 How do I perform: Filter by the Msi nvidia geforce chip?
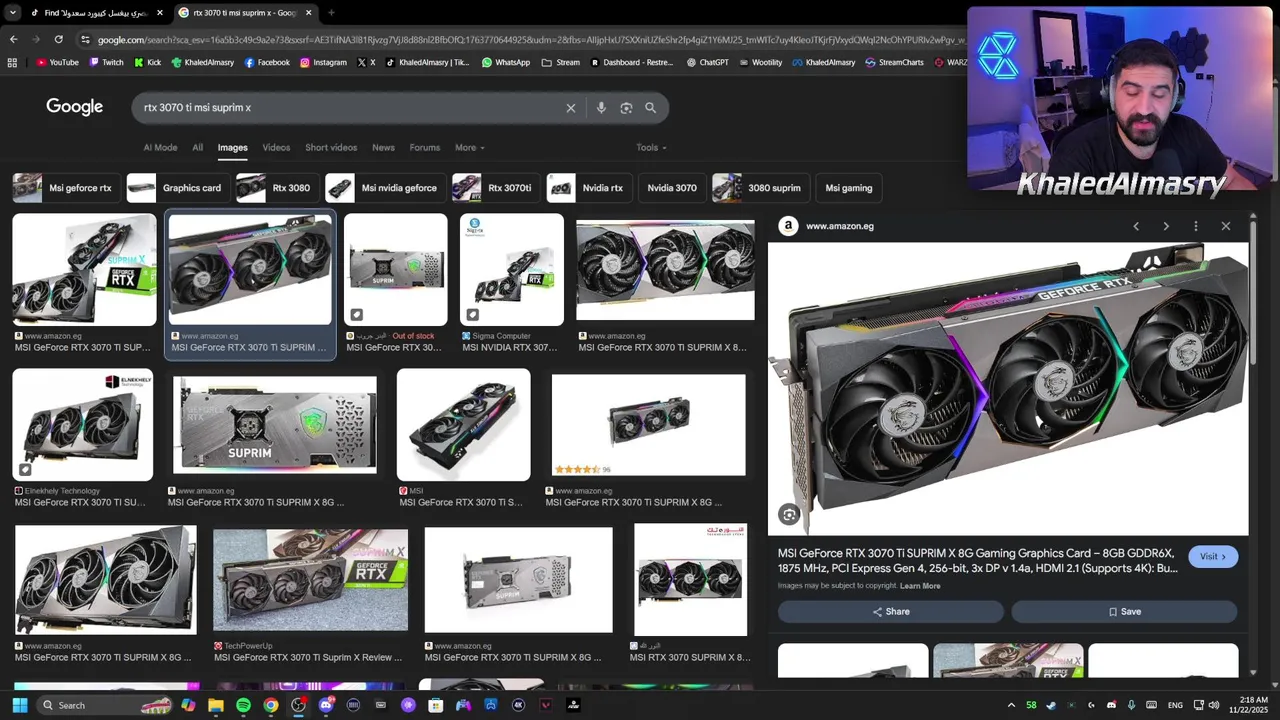[x=385, y=188]
